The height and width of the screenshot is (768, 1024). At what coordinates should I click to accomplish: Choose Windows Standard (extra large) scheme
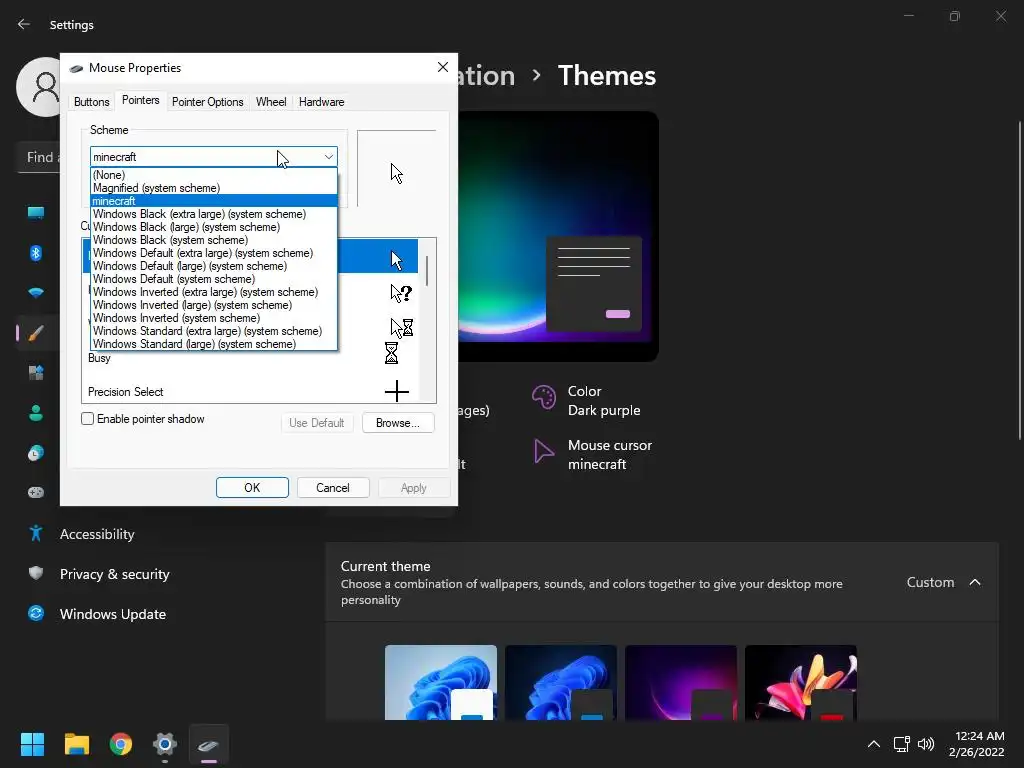(214, 331)
